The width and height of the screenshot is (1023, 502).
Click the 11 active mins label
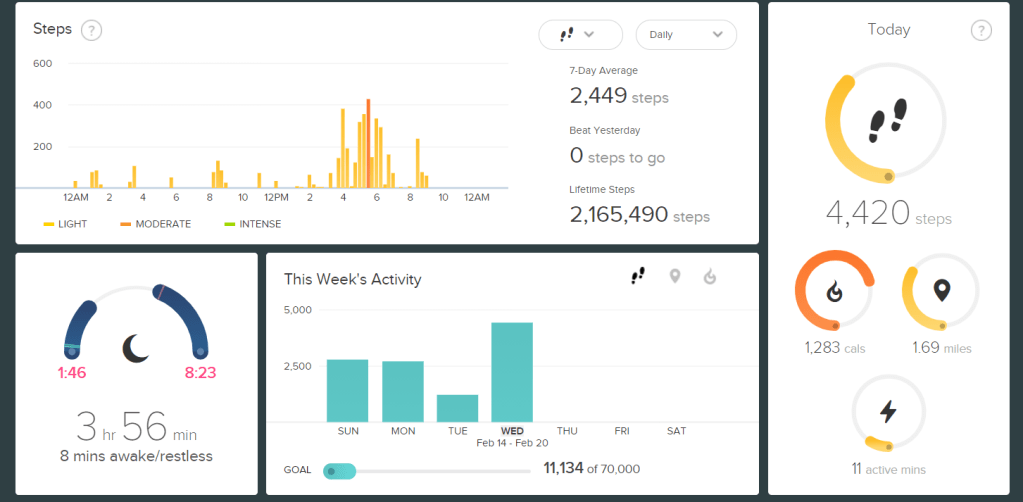point(888,469)
